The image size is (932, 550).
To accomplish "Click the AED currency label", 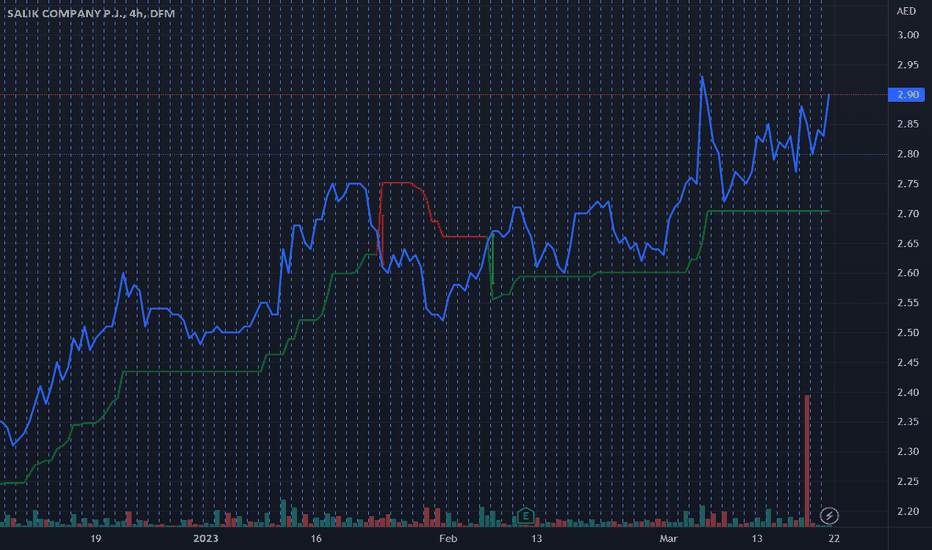I will coord(906,11).
